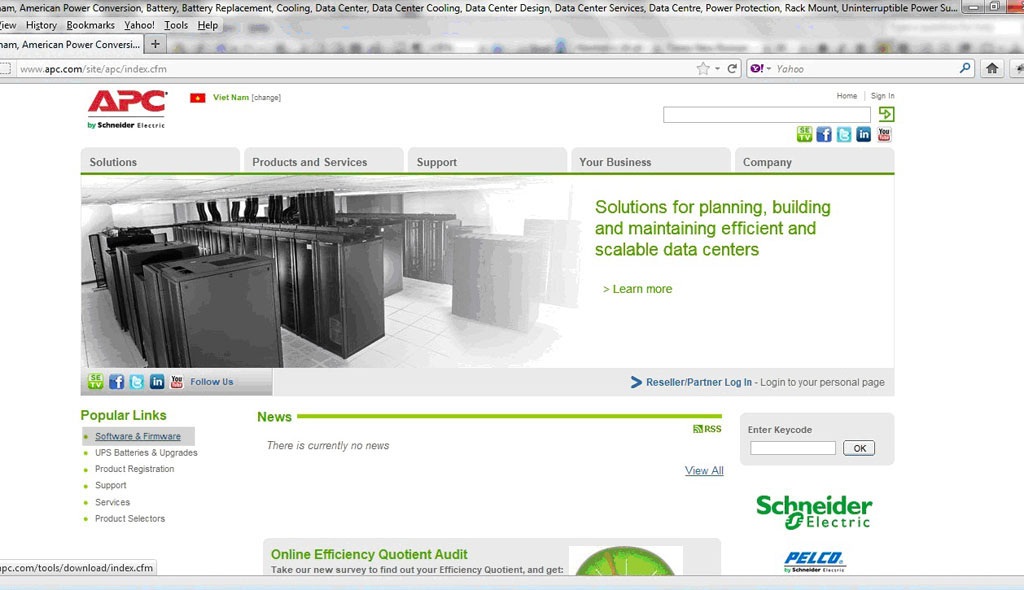Click View All news link
This screenshot has height=590, width=1024.
tap(704, 470)
